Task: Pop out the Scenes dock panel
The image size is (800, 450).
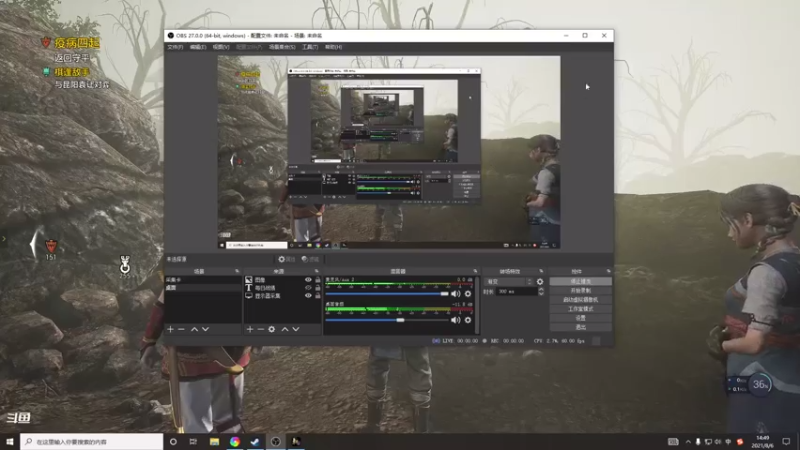Action: 237,271
